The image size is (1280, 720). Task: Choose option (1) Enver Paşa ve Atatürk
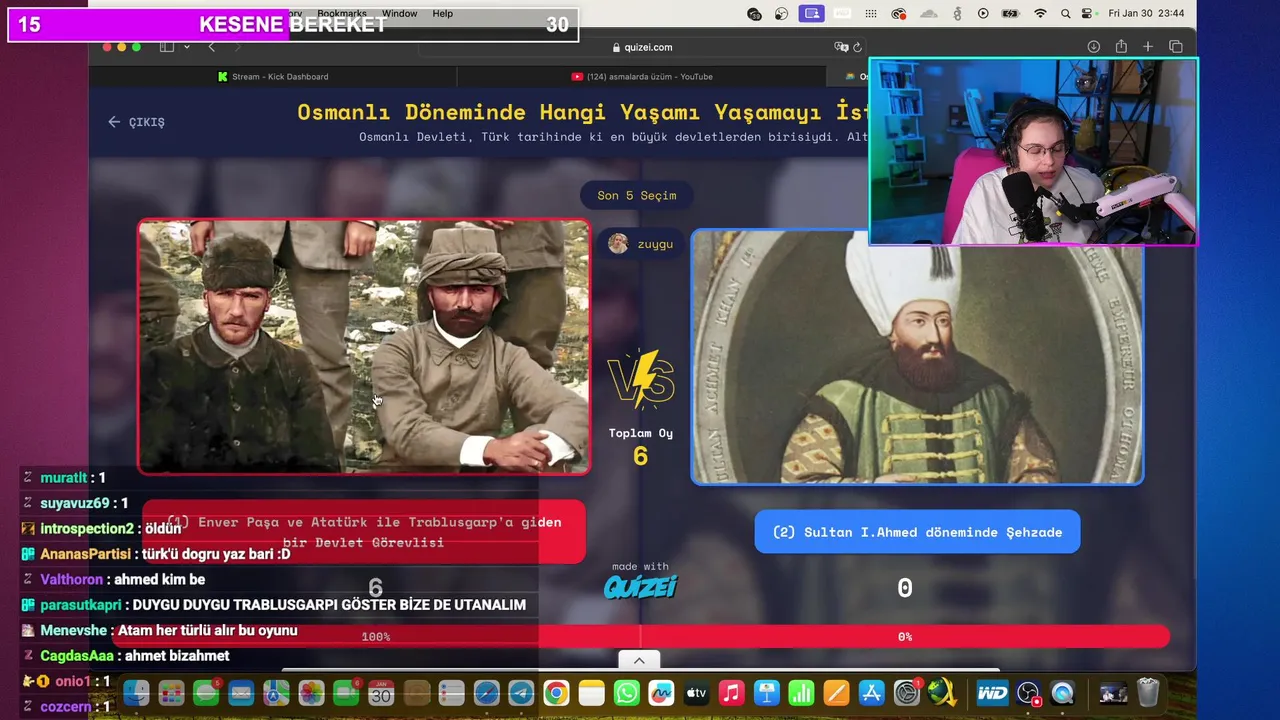pyautogui.click(x=364, y=532)
